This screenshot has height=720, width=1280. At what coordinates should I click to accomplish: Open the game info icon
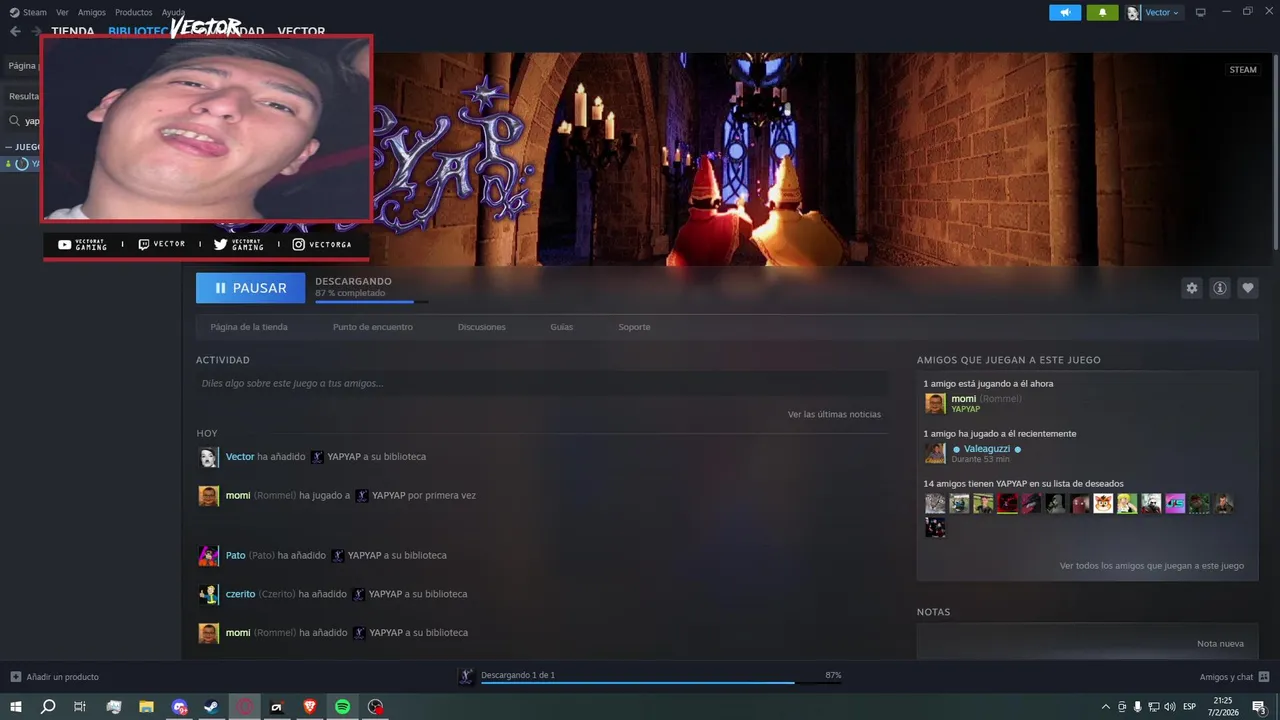tap(1219, 288)
